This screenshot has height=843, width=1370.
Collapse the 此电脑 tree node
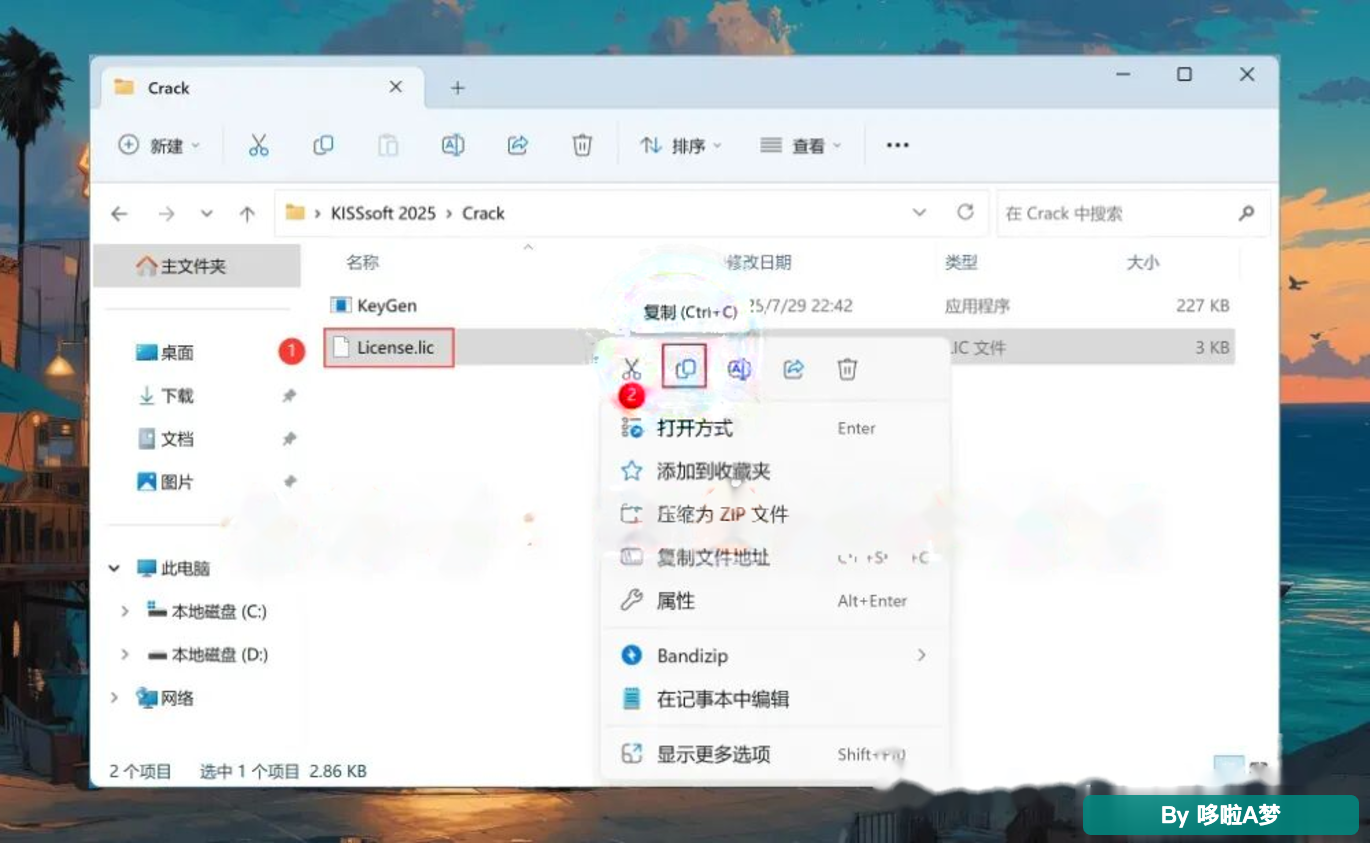pos(114,568)
